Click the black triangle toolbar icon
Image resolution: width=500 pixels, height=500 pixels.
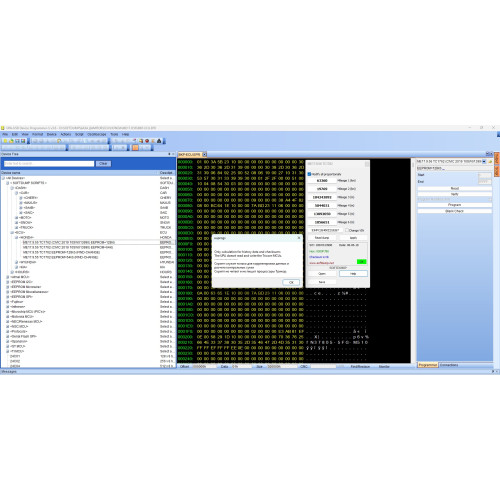[159, 141]
